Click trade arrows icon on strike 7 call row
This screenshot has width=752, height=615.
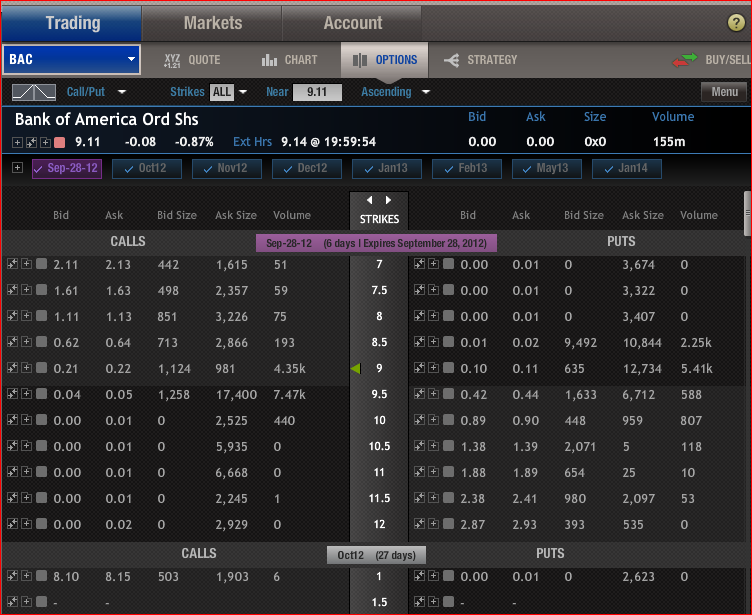coord(12,264)
